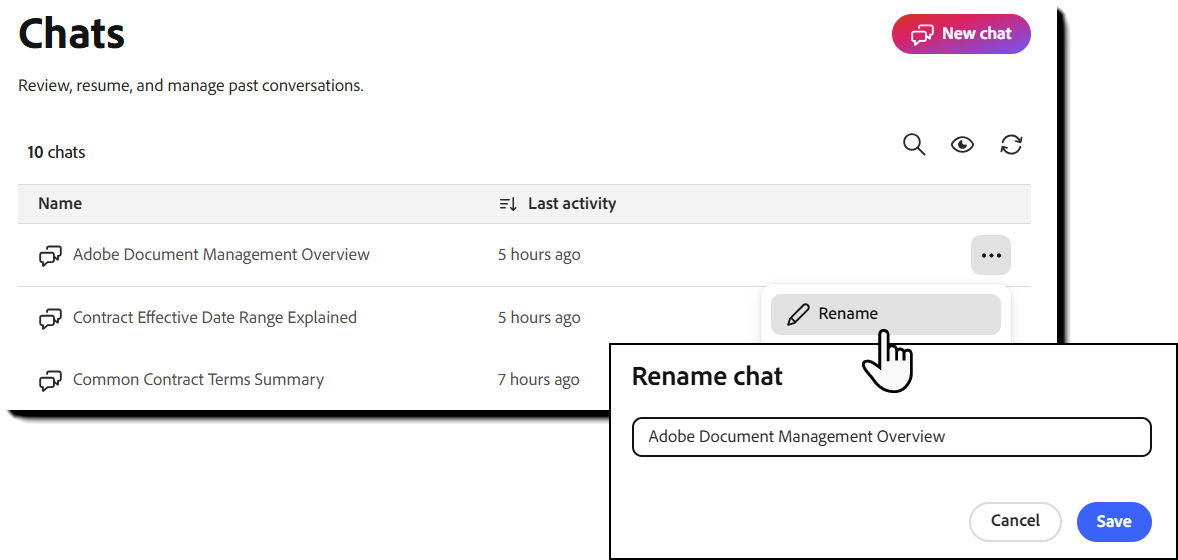The height and width of the screenshot is (560, 1178).
Task: Open the three-dot more options menu
Action: (991, 255)
